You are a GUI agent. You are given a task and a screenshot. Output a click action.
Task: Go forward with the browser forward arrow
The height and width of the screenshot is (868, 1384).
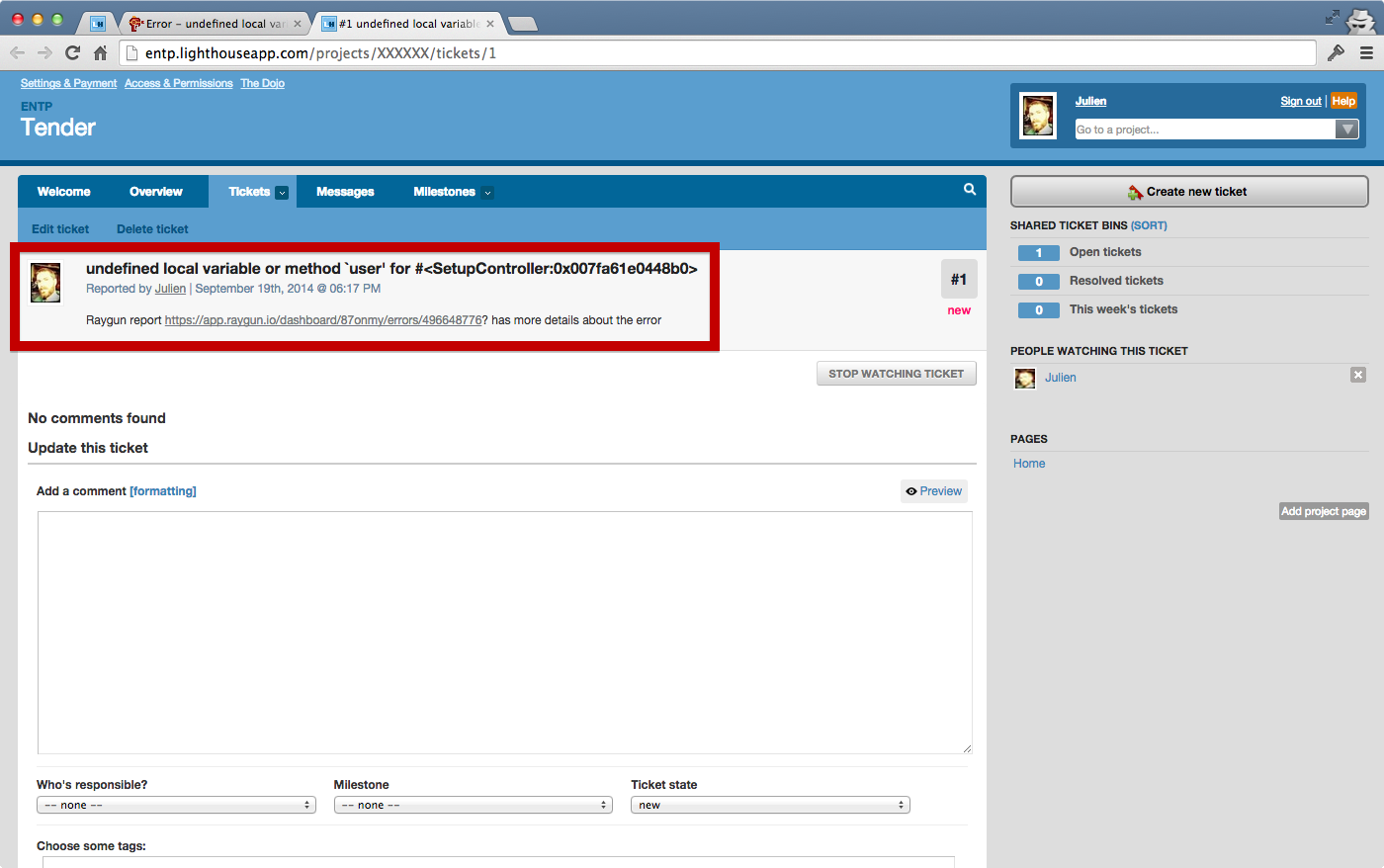point(44,53)
